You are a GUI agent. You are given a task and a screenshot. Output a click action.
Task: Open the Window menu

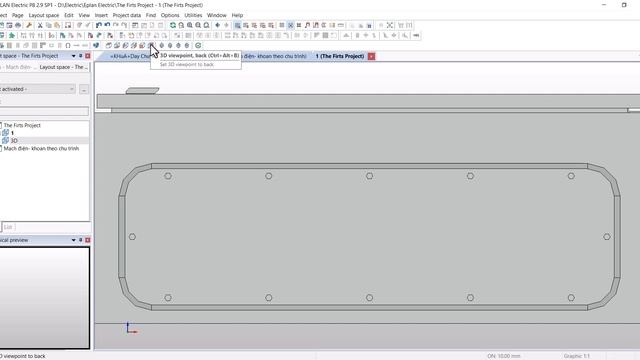[x=216, y=15]
